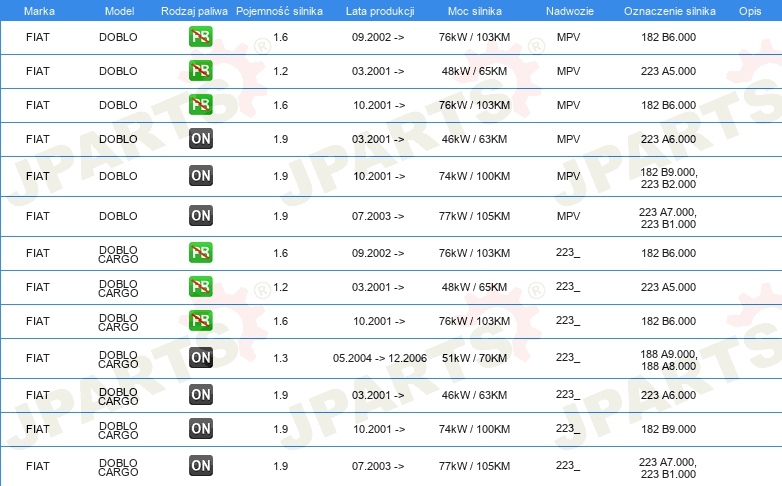
Task: Click the Opis column header
Action: [x=750, y=11]
